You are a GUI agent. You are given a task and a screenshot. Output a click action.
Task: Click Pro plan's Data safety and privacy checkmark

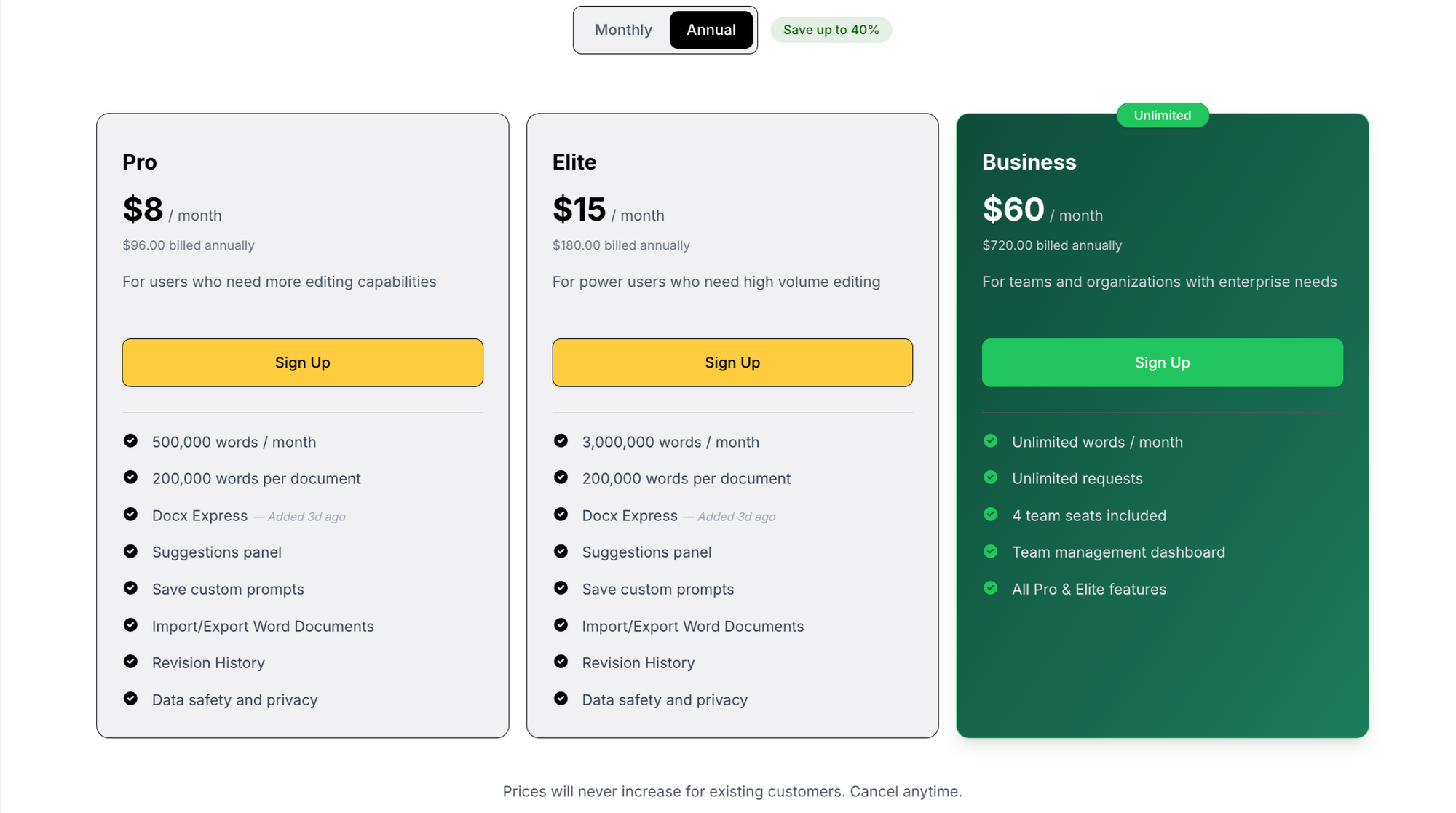click(130, 699)
